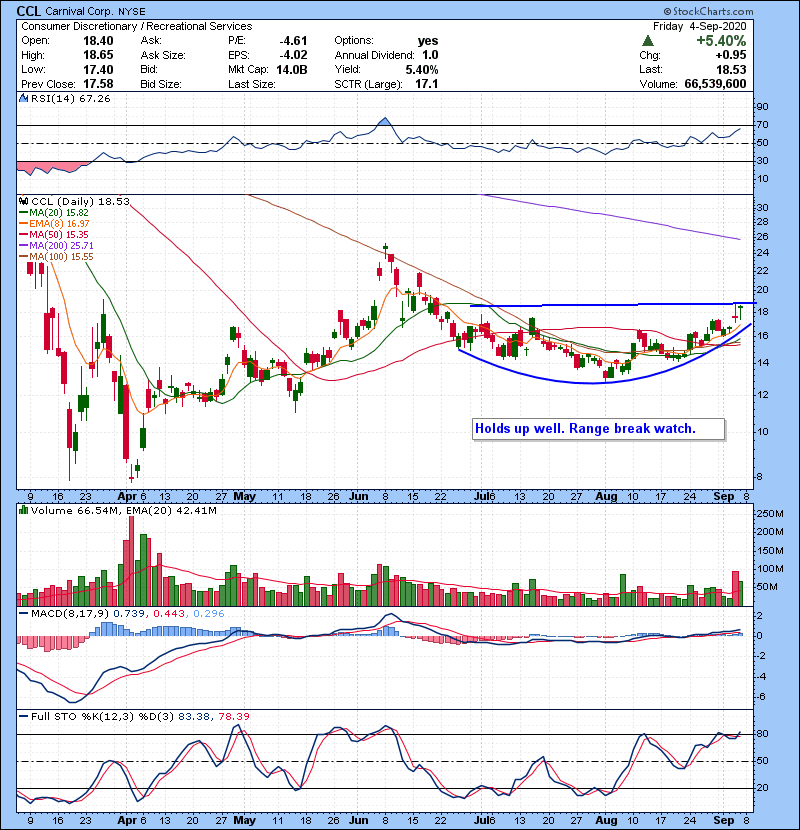Click the Prev Close value 17.58

point(98,84)
